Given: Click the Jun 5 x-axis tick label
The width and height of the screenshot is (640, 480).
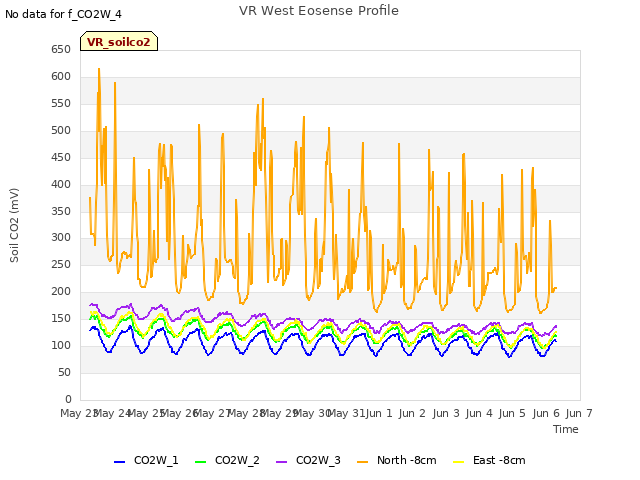Looking at the screenshot, I should (x=512, y=413).
